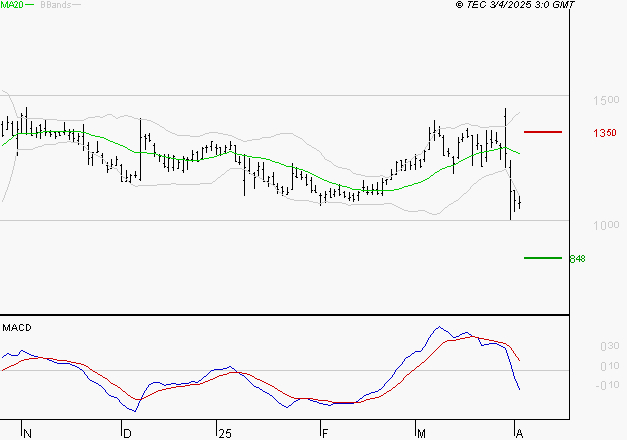Screen dimensions: 627x440
Task: Click the MA20 legend label
Action: coord(11,5)
